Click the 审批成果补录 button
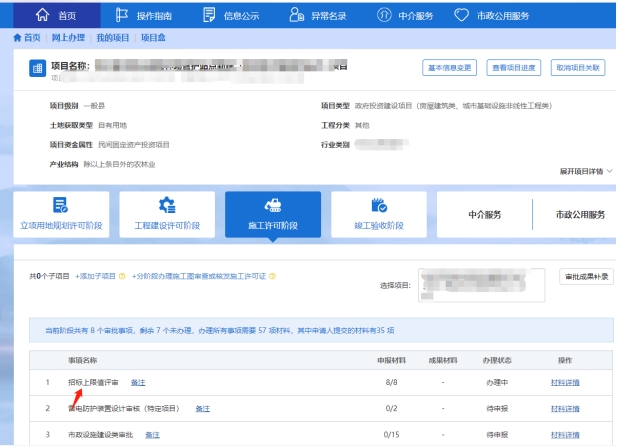 point(586,277)
